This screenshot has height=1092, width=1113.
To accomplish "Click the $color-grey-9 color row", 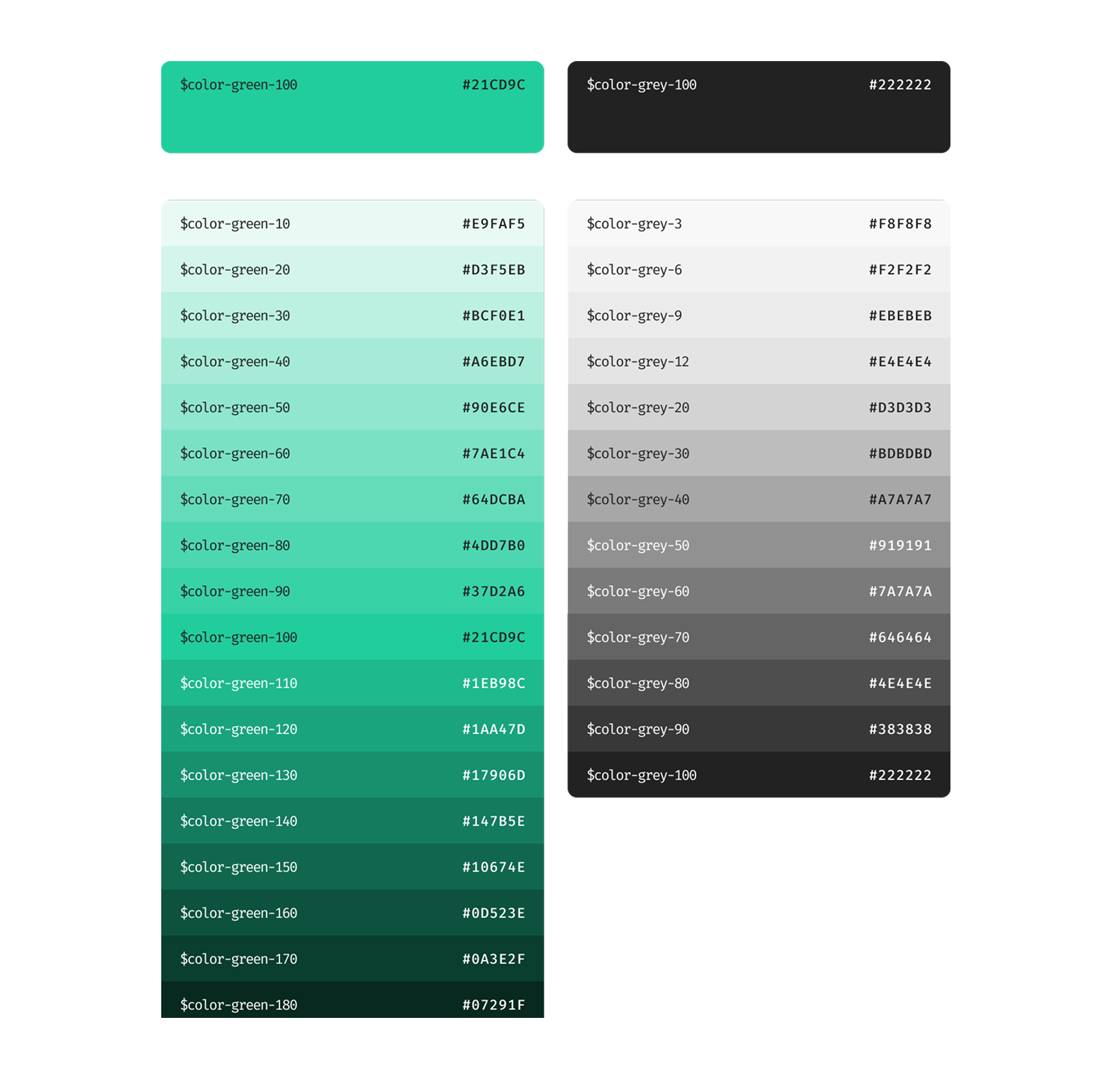I will (x=759, y=315).
